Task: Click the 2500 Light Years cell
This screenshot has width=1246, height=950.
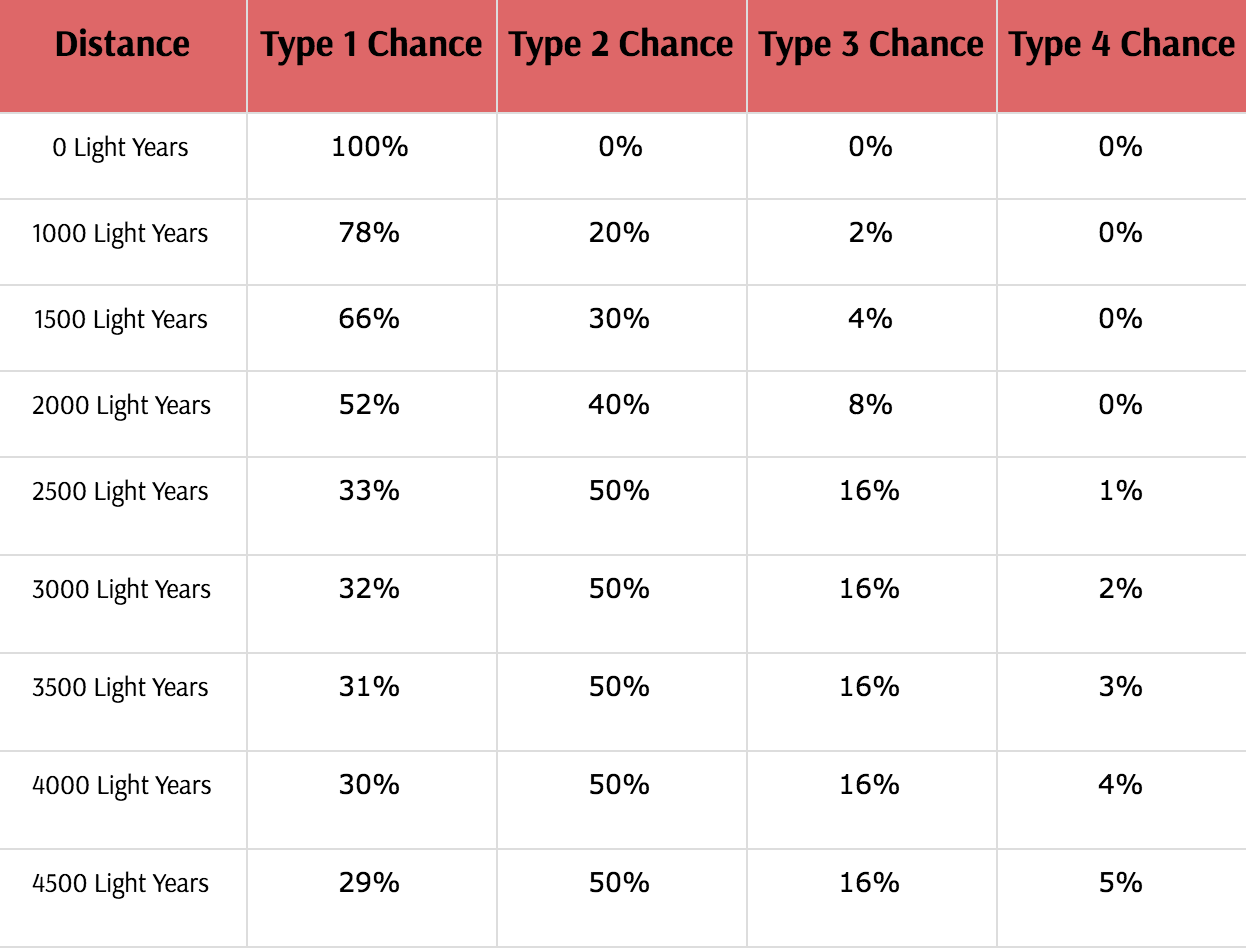Action: (x=121, y=492)
